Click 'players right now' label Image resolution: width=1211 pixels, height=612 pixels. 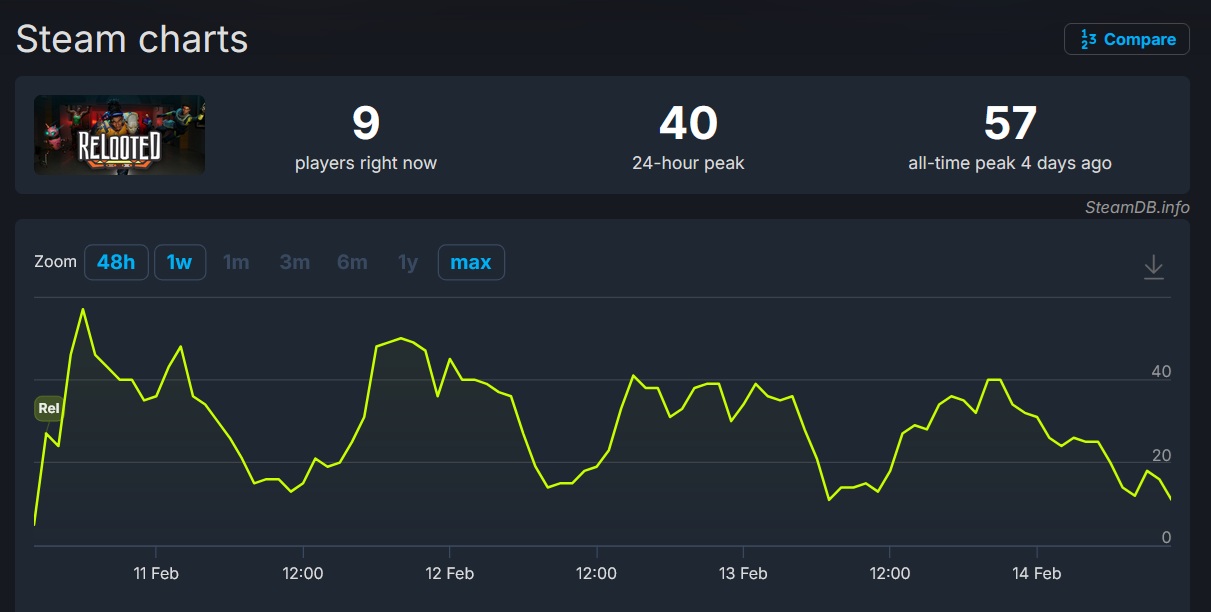pos(366,163)
